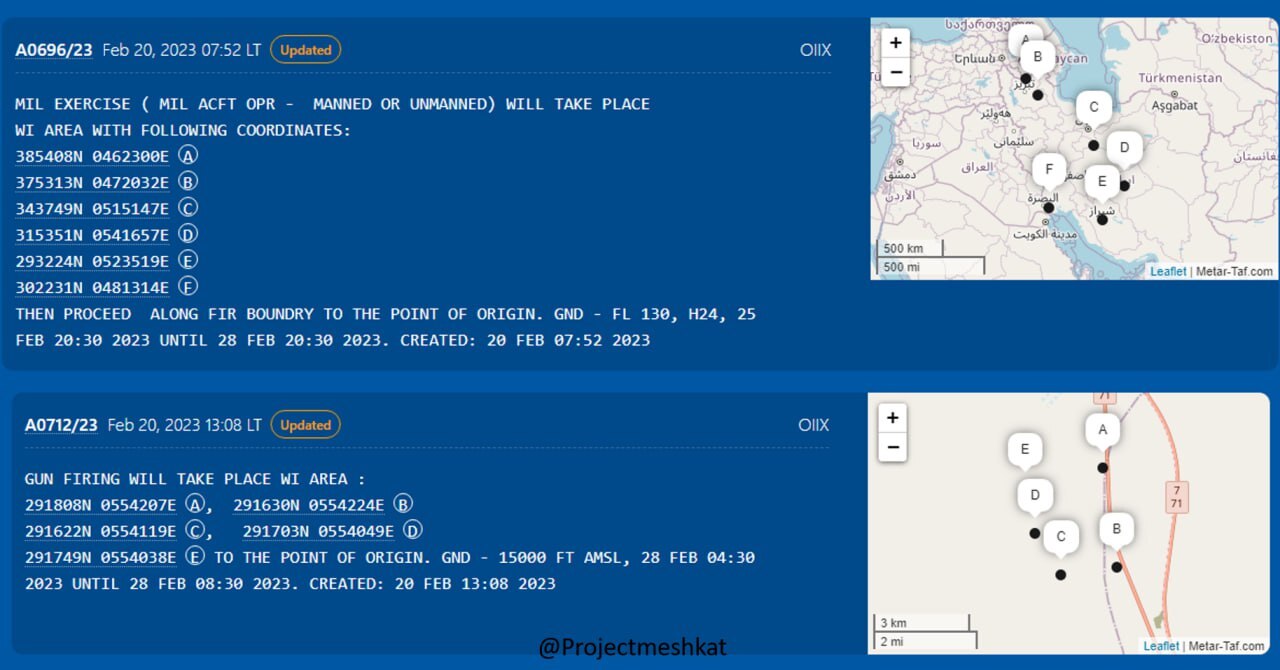This screenshot has width=1280, height=670.
Task: Click OIIX label on the A0712/23 card
Action: click(x=813, y=425)
